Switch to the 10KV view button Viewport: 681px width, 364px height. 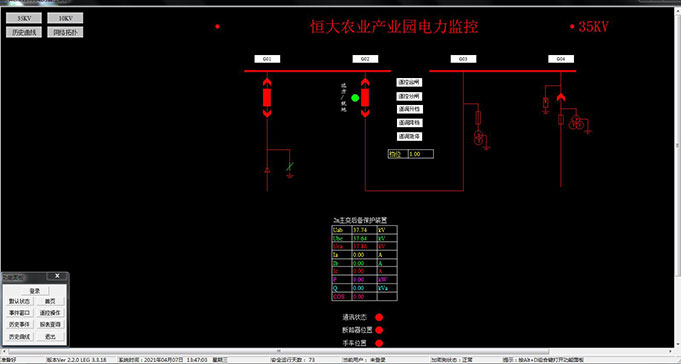(65, 18)
